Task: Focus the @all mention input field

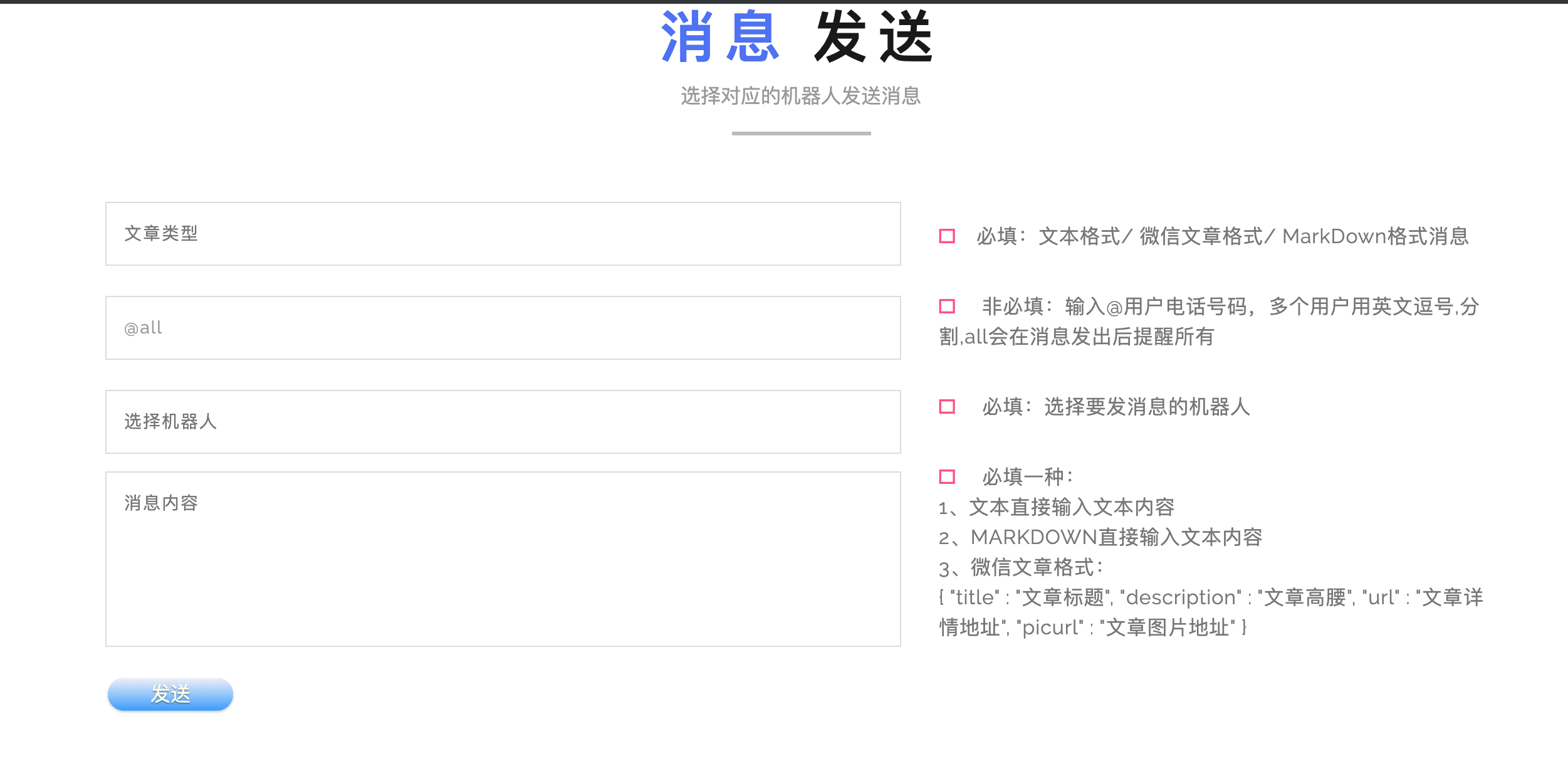Action: tap(503, 328)
